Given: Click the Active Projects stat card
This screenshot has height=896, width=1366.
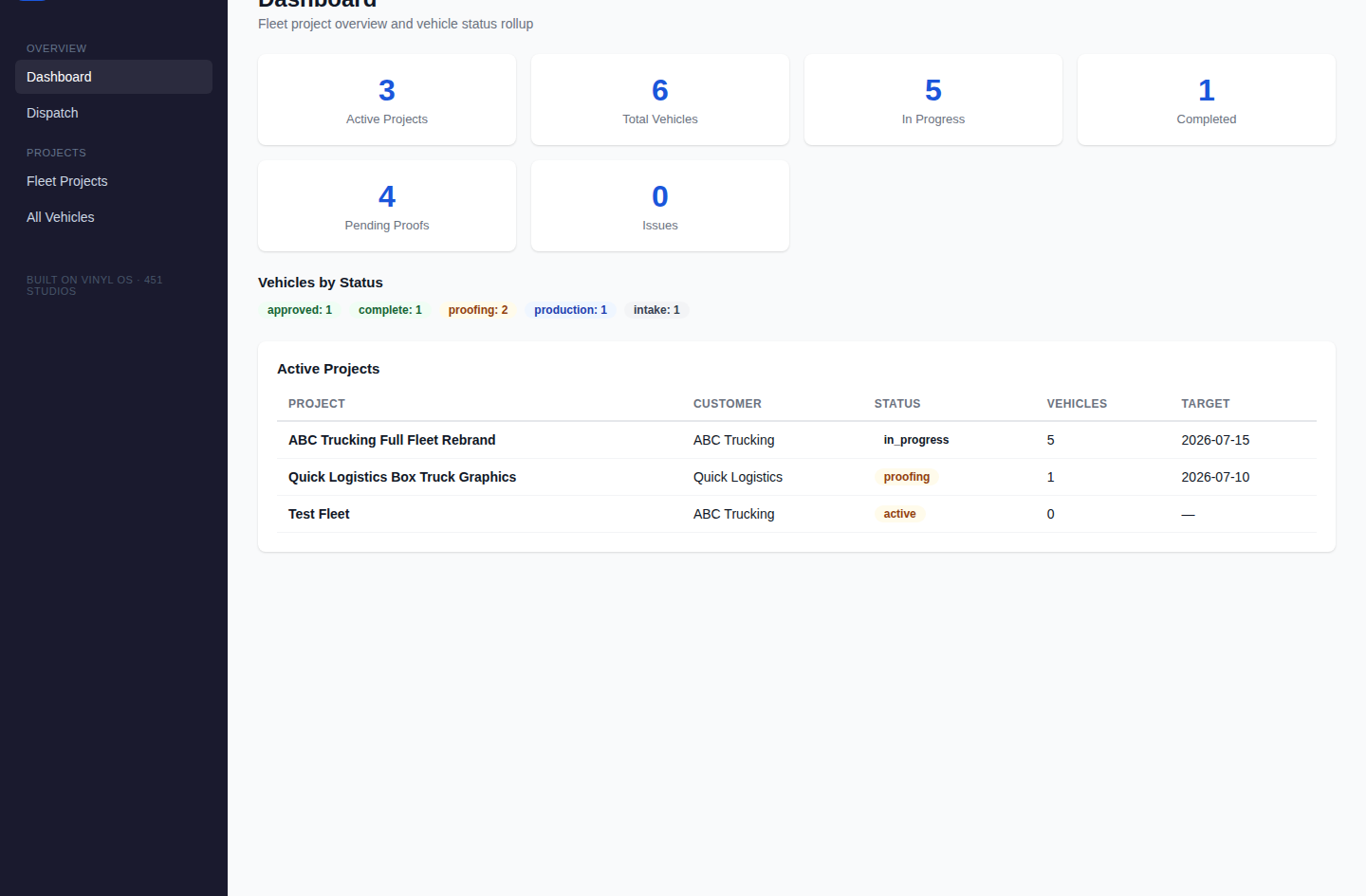Looking at the screenshot, I should [x=387, y=100].
